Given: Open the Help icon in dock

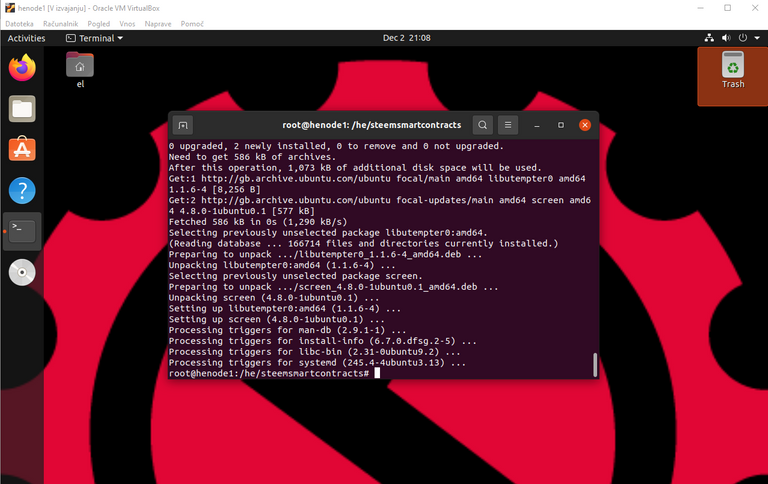Looking at the screenshot, I should coord(22,191).
